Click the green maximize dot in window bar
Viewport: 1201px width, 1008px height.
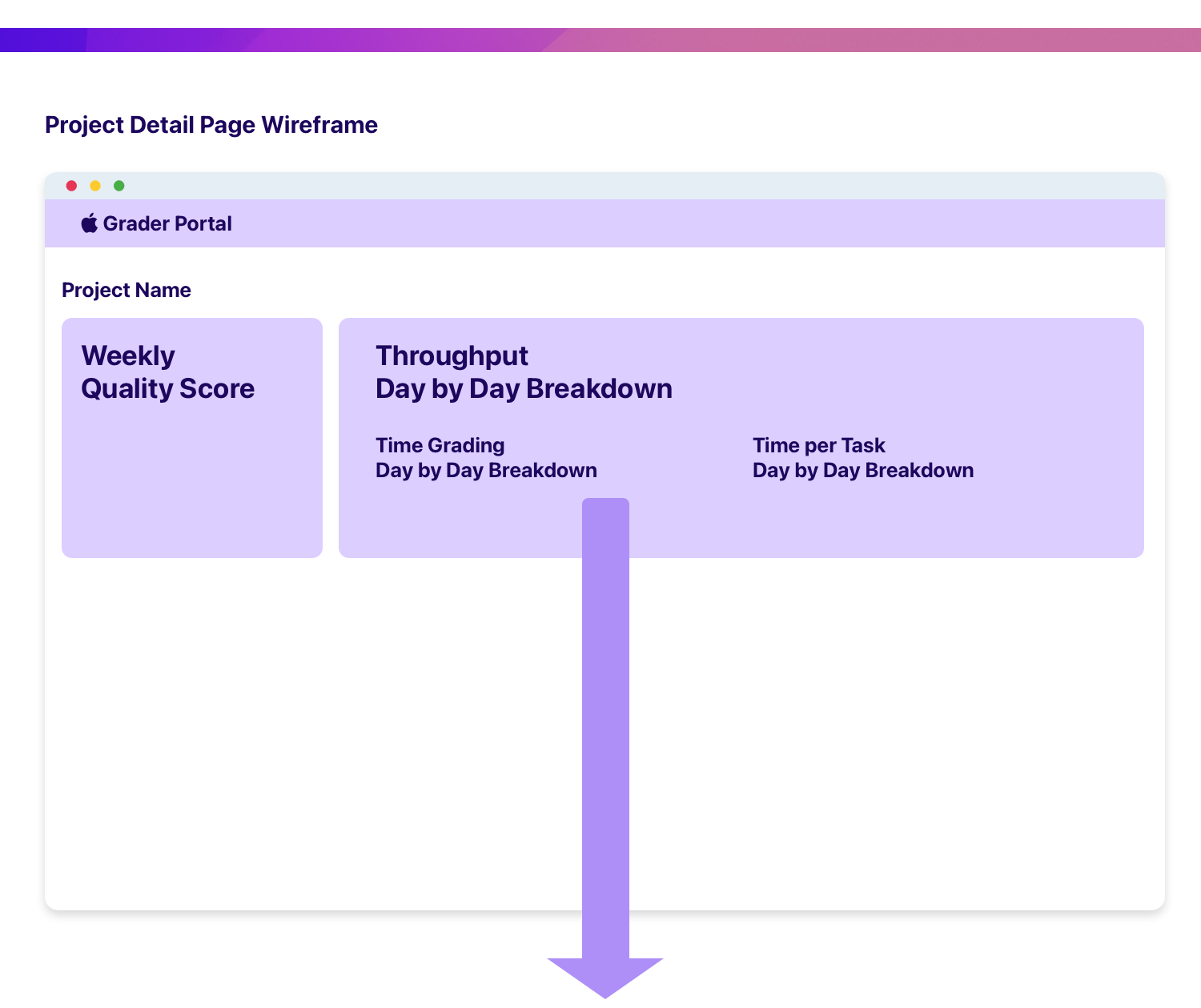tap(119, 186)
